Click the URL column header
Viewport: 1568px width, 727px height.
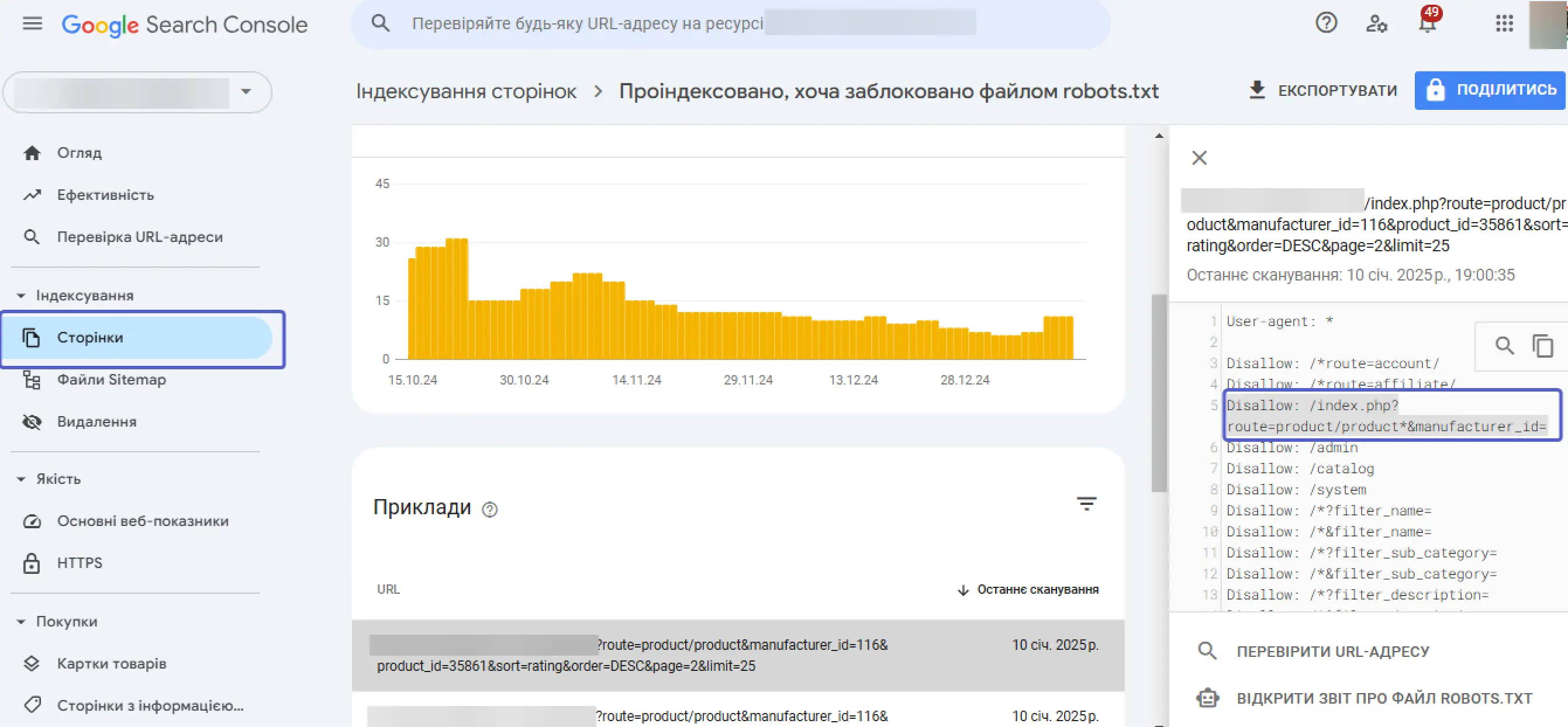click(388, 589)
